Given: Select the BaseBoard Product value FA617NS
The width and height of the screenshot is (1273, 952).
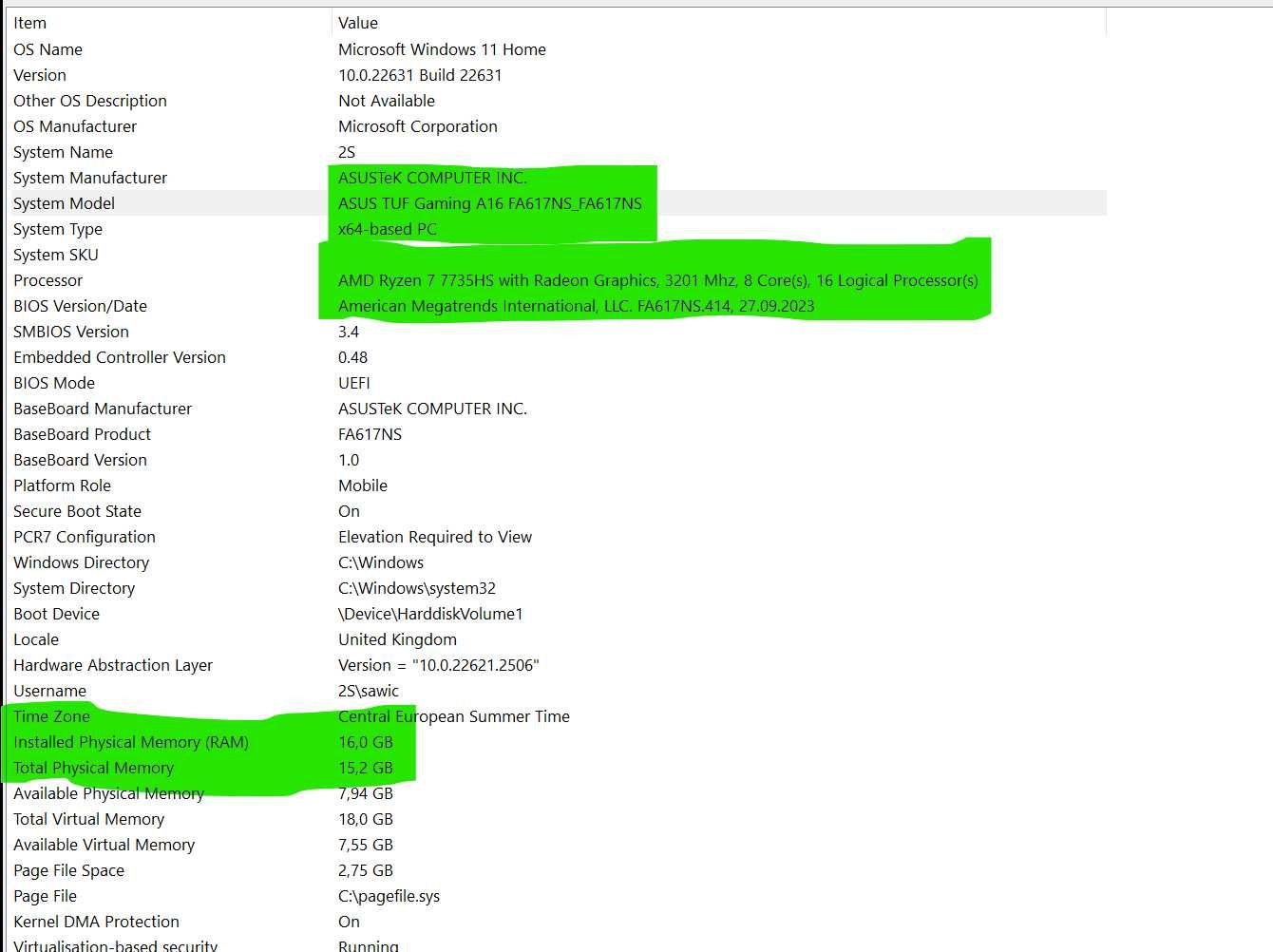Looking at the screenshot, I should coord(370,434).
